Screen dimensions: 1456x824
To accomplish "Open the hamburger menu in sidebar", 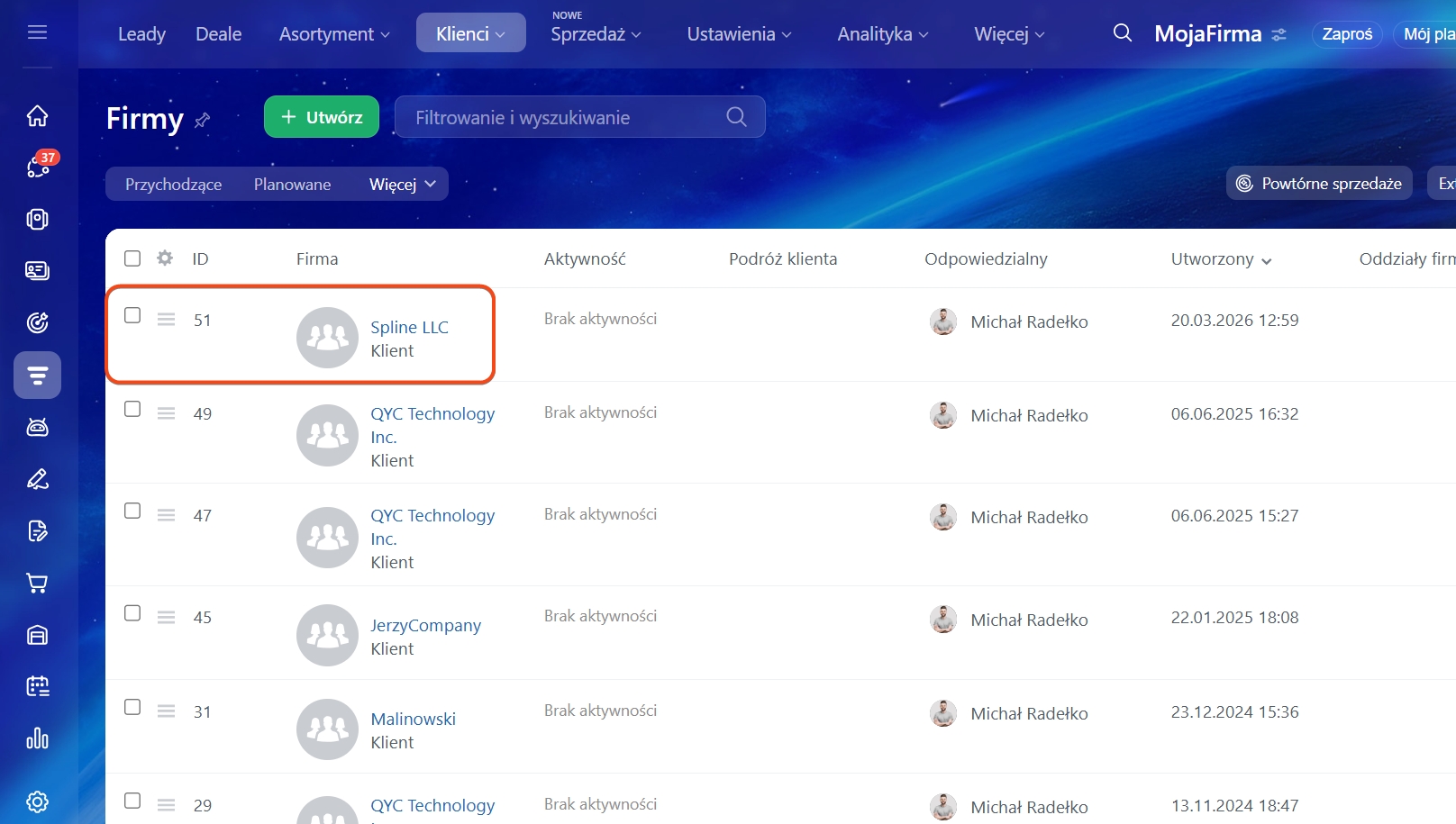I will 37,32.
